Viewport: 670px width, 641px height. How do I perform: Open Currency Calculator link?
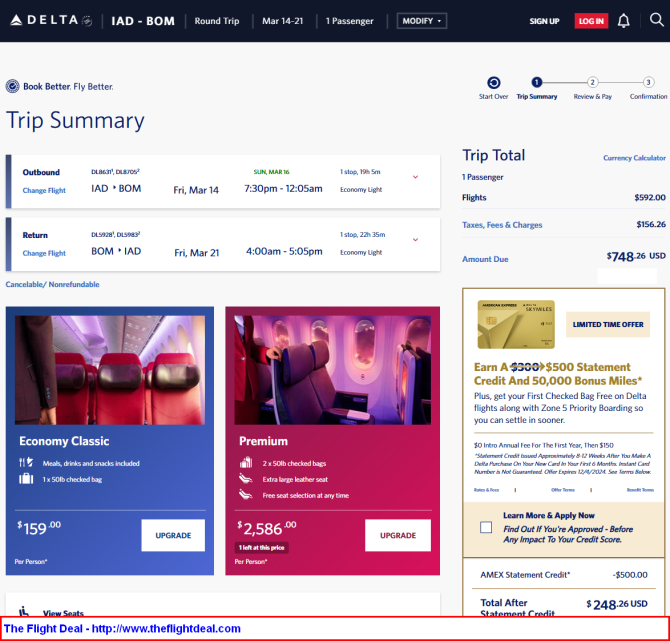[634, 158]
